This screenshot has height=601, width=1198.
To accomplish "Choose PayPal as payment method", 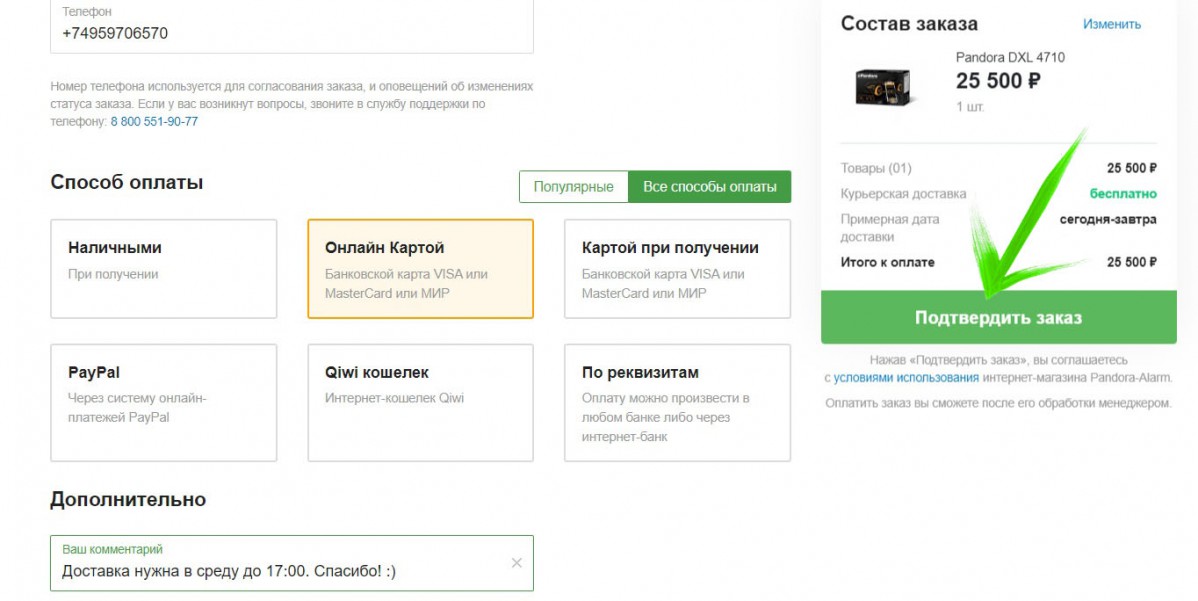I will (x=164, y=402).
